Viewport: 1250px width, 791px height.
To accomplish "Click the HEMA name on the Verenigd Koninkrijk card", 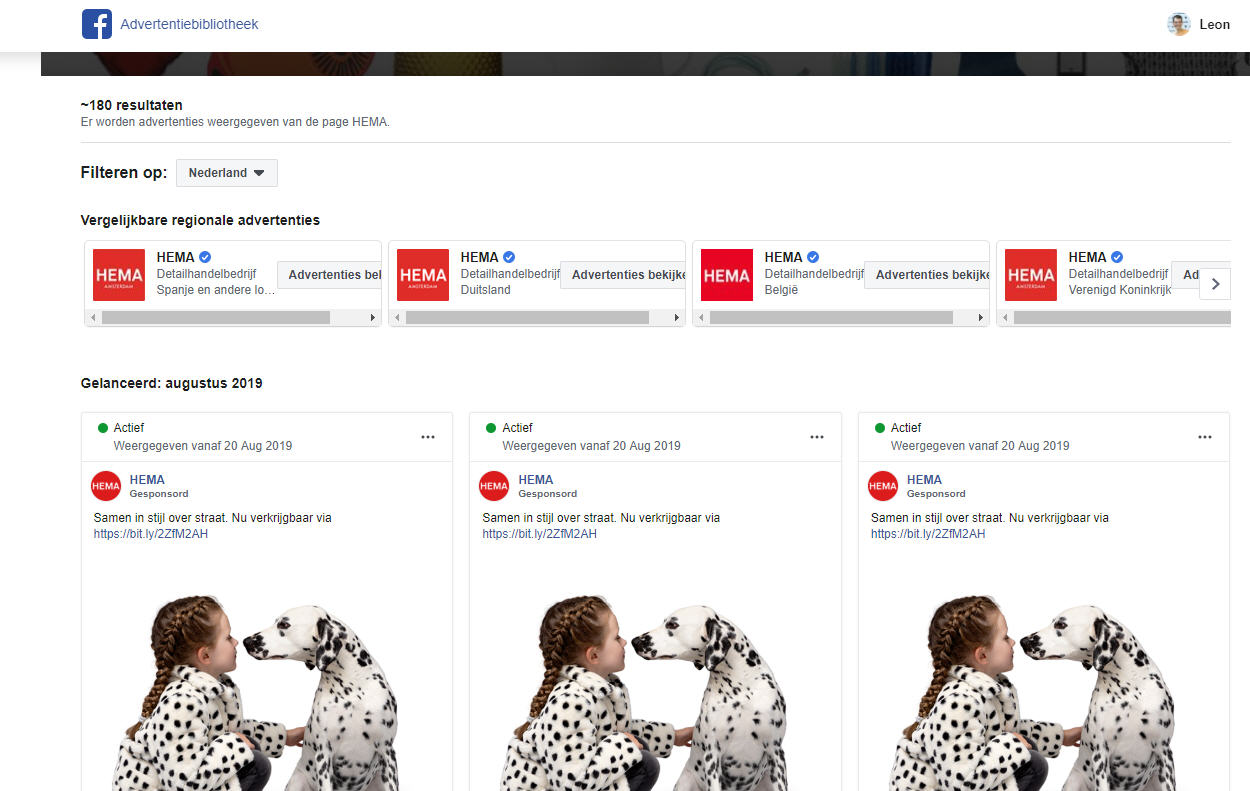I will (x=1088, y=257).
